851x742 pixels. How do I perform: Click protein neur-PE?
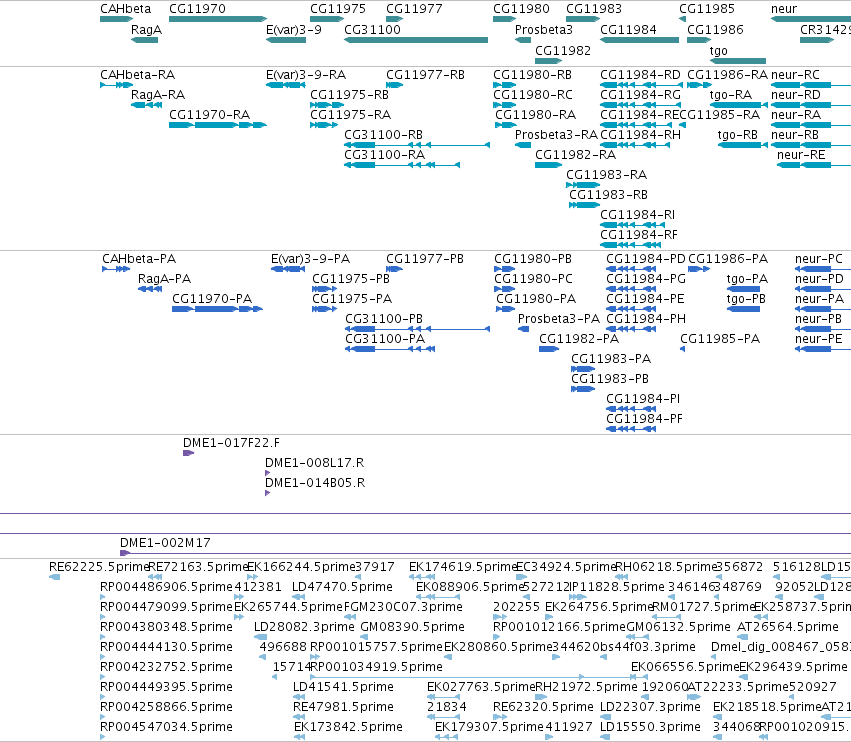pyautogui.click(x=823, y=349)
